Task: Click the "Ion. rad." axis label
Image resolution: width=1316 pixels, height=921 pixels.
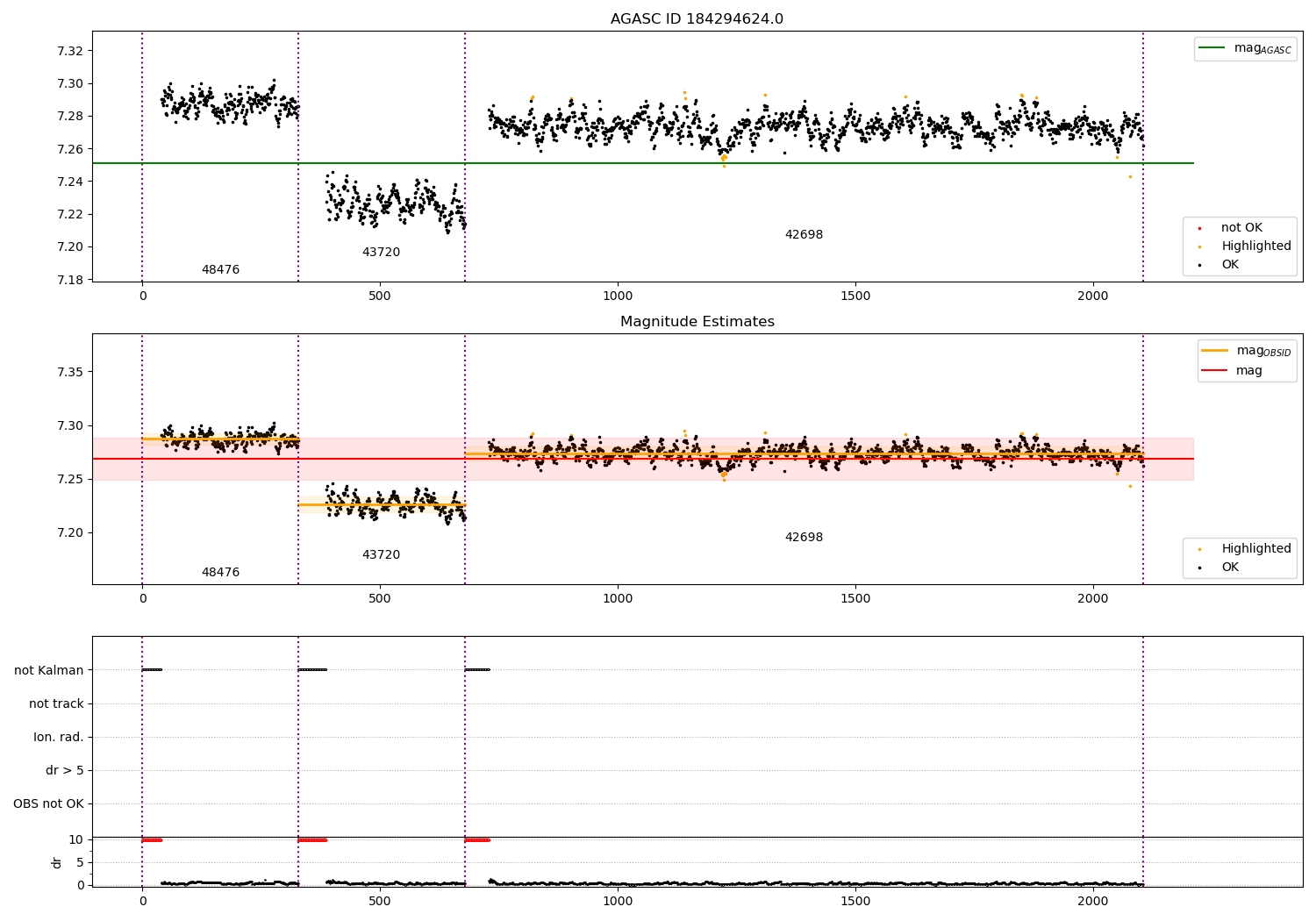Action: click(59, 738)
